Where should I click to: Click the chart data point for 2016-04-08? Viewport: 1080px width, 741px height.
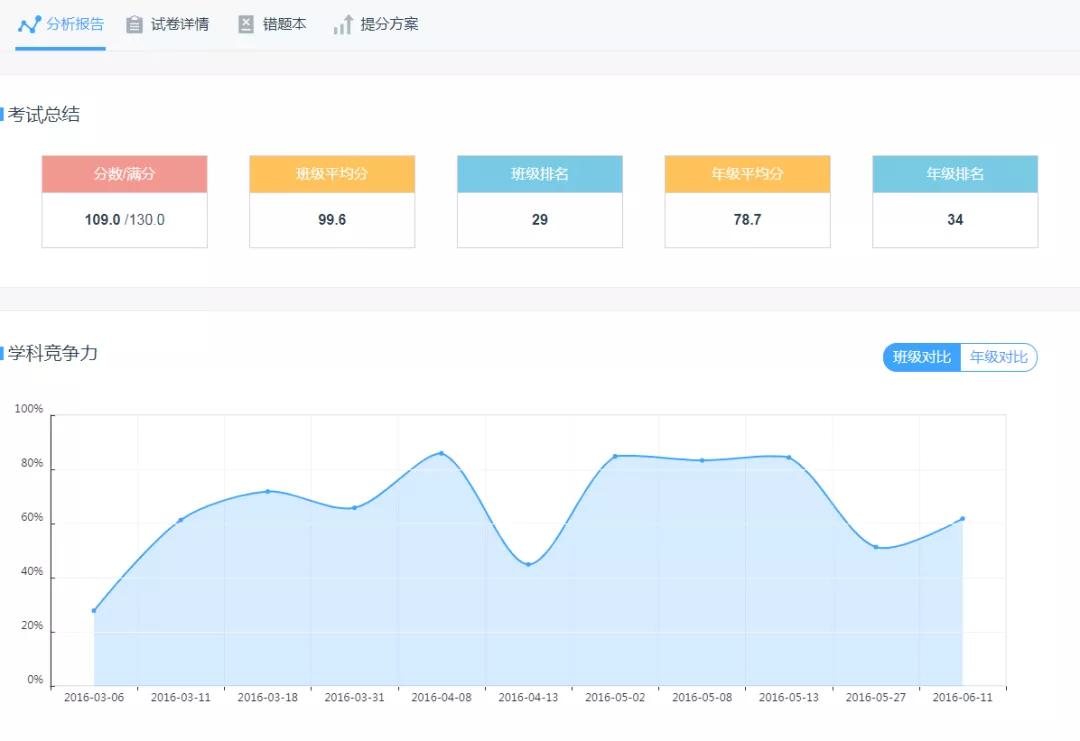[441, 453]
